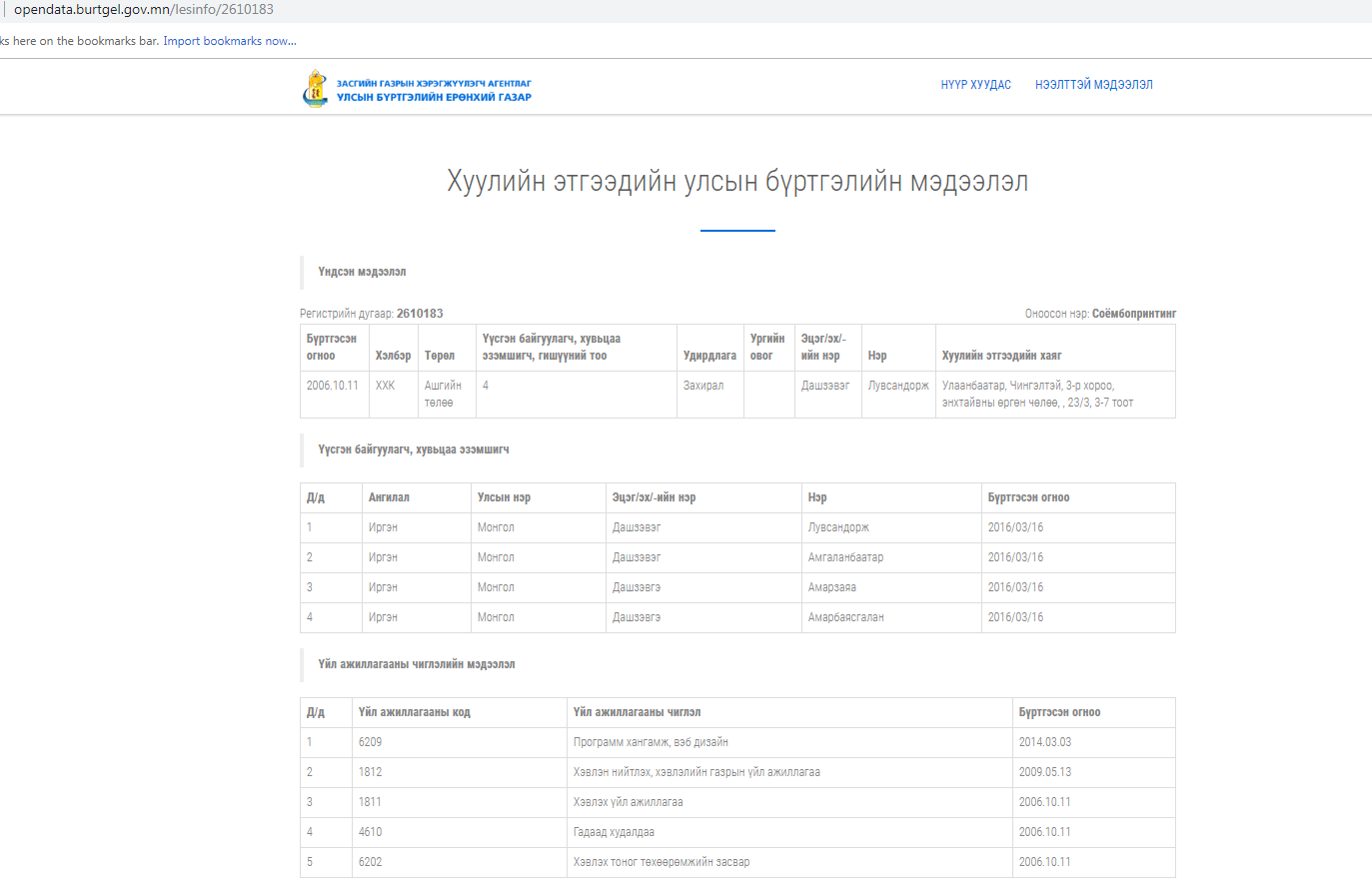Click Хэвлэн нийтлэх, хэвлэлийн газрын үйл ажиллагаа
The height and width of the screenshot is (885, 1372).
[x=696, y=772]
